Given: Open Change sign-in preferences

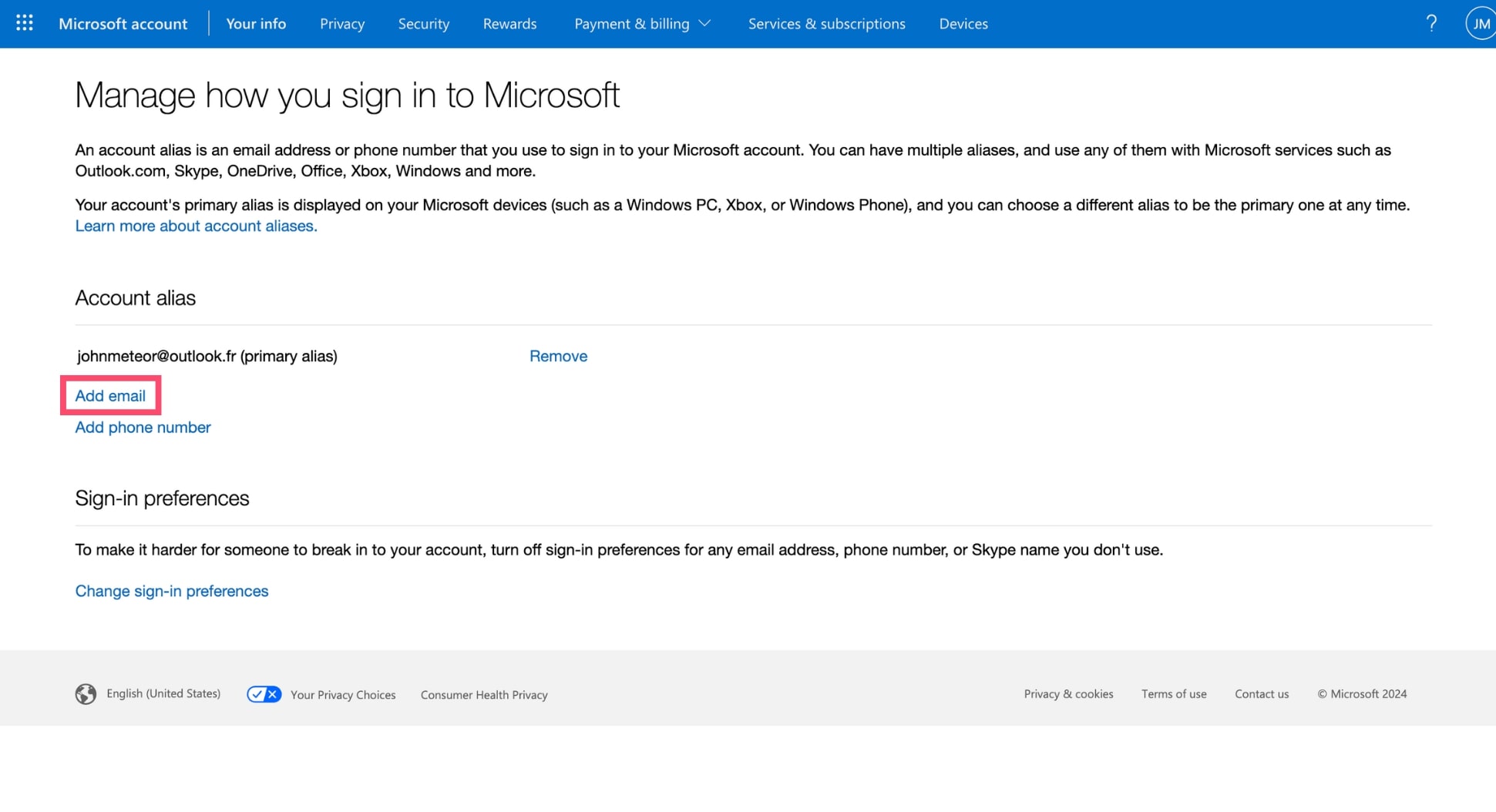Looking at the screenshot, I should 172,591.
